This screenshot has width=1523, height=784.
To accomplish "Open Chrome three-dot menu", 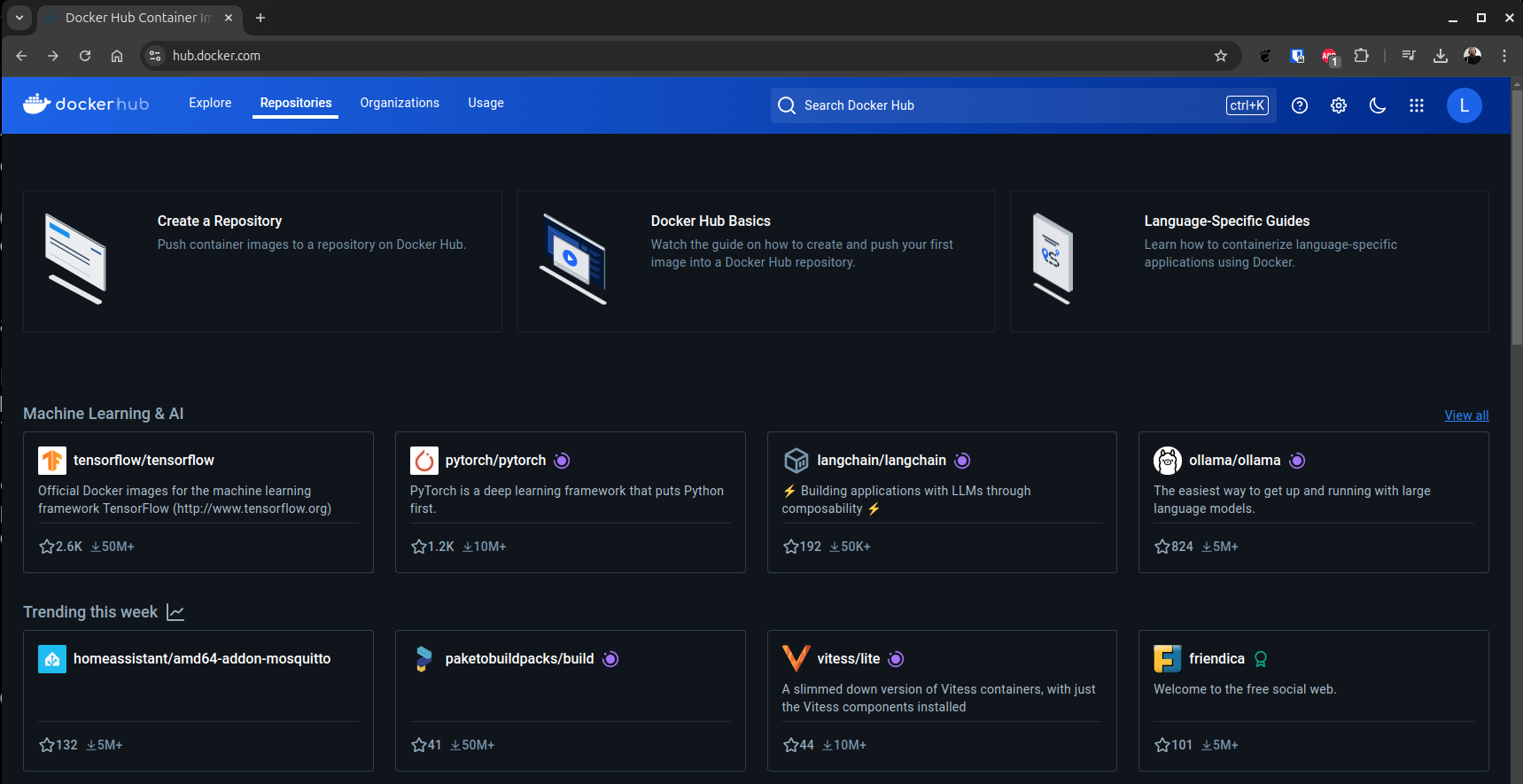I will 1504,56.
